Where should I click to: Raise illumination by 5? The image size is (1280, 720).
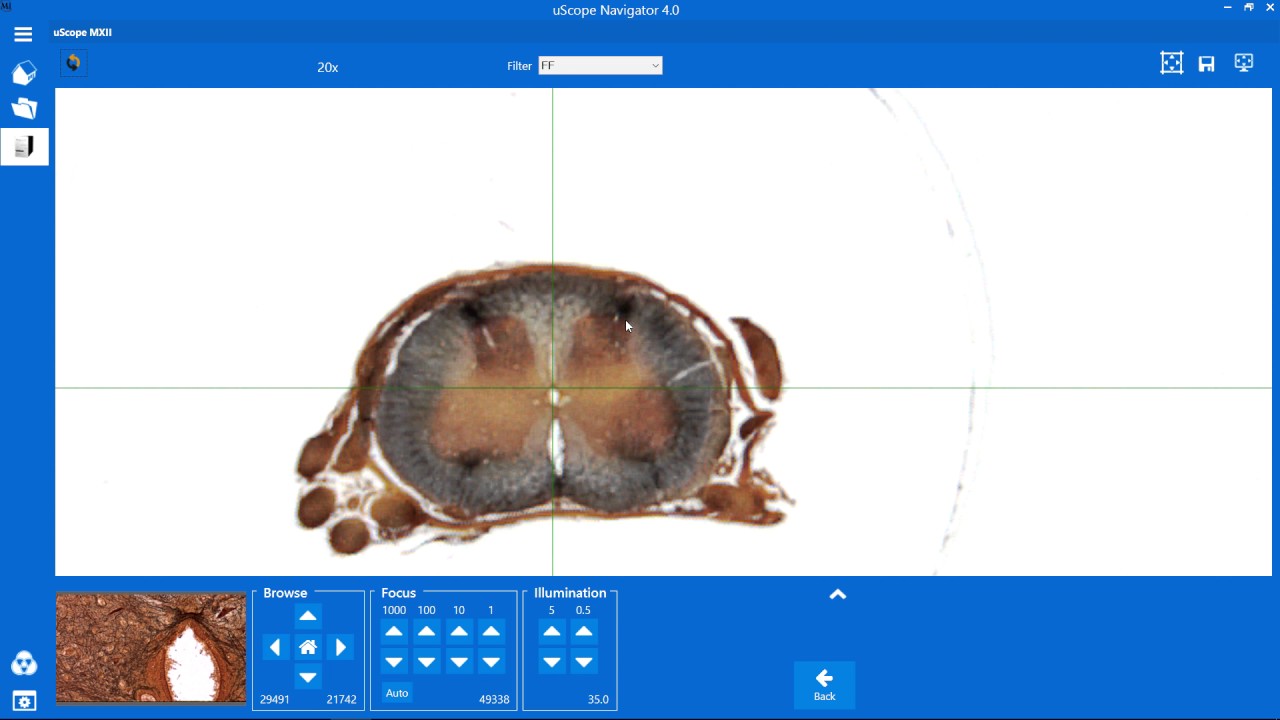[x=552, y=631]
